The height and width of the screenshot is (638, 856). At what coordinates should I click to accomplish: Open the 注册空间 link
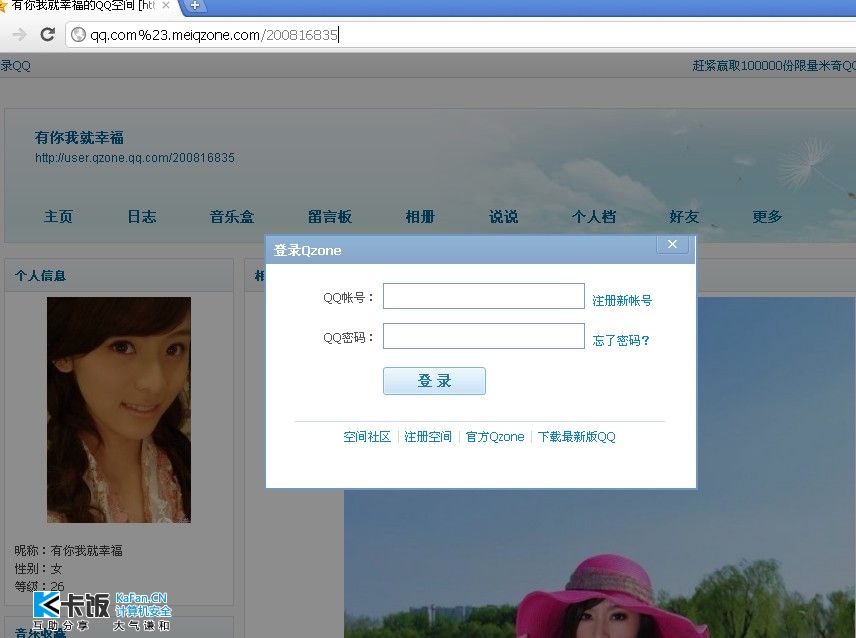pyautogui.click(x=428, y=437)
